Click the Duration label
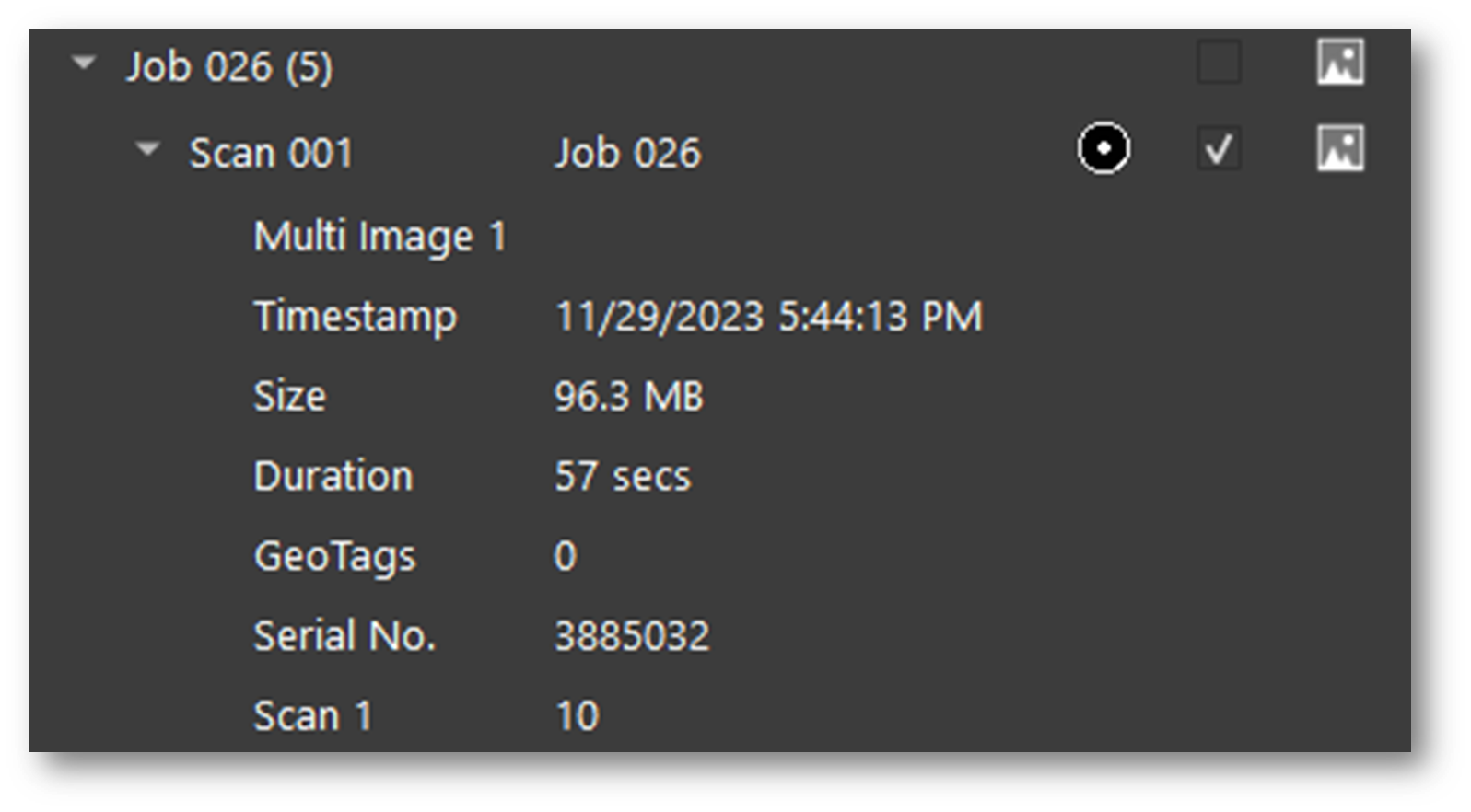This screenshot has width=1471, height=812. coord(333,477)
